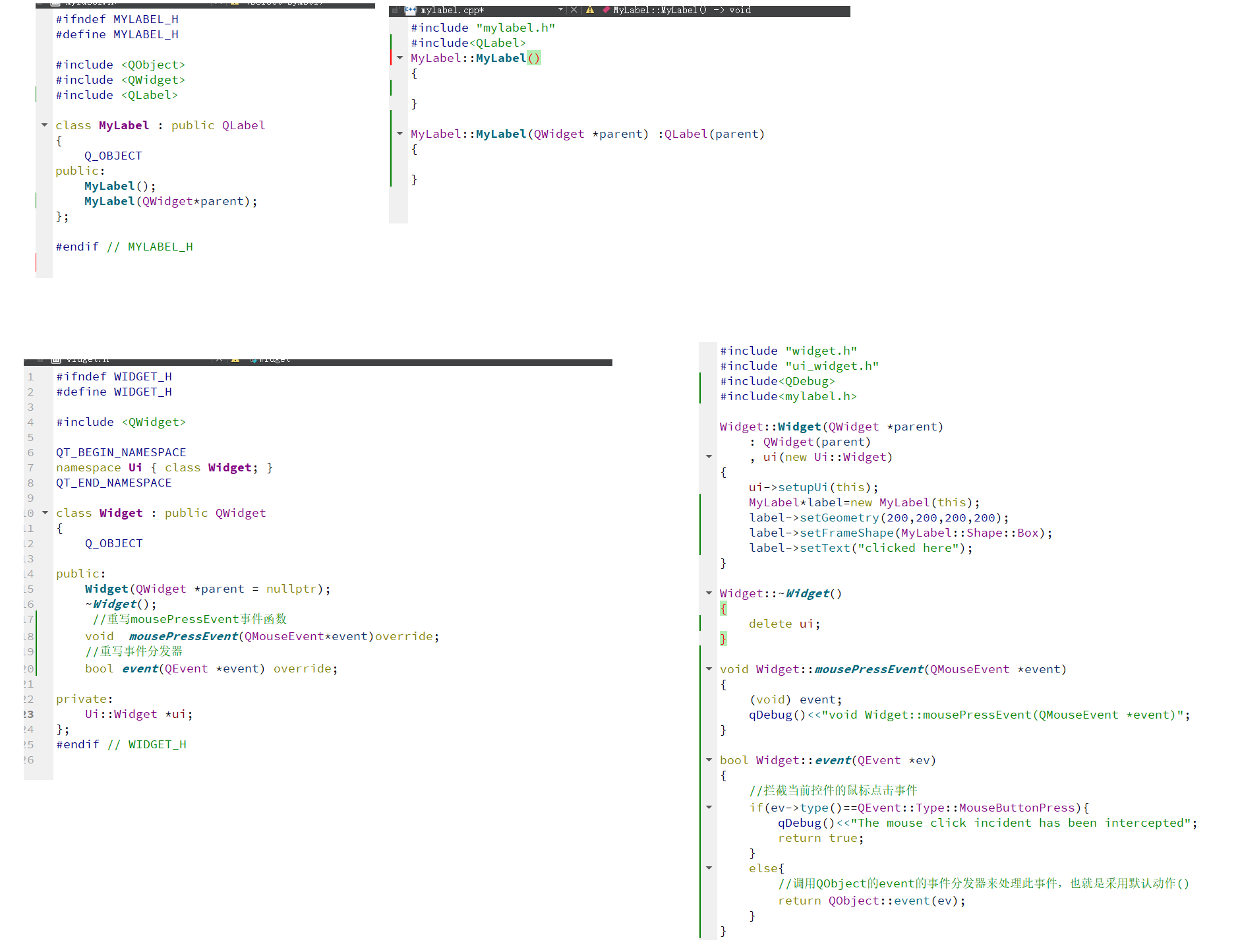Click the warning triangle in mylabel.cpp bar
Viewport: 1240px width, 952px height.
tap(590, 10)
